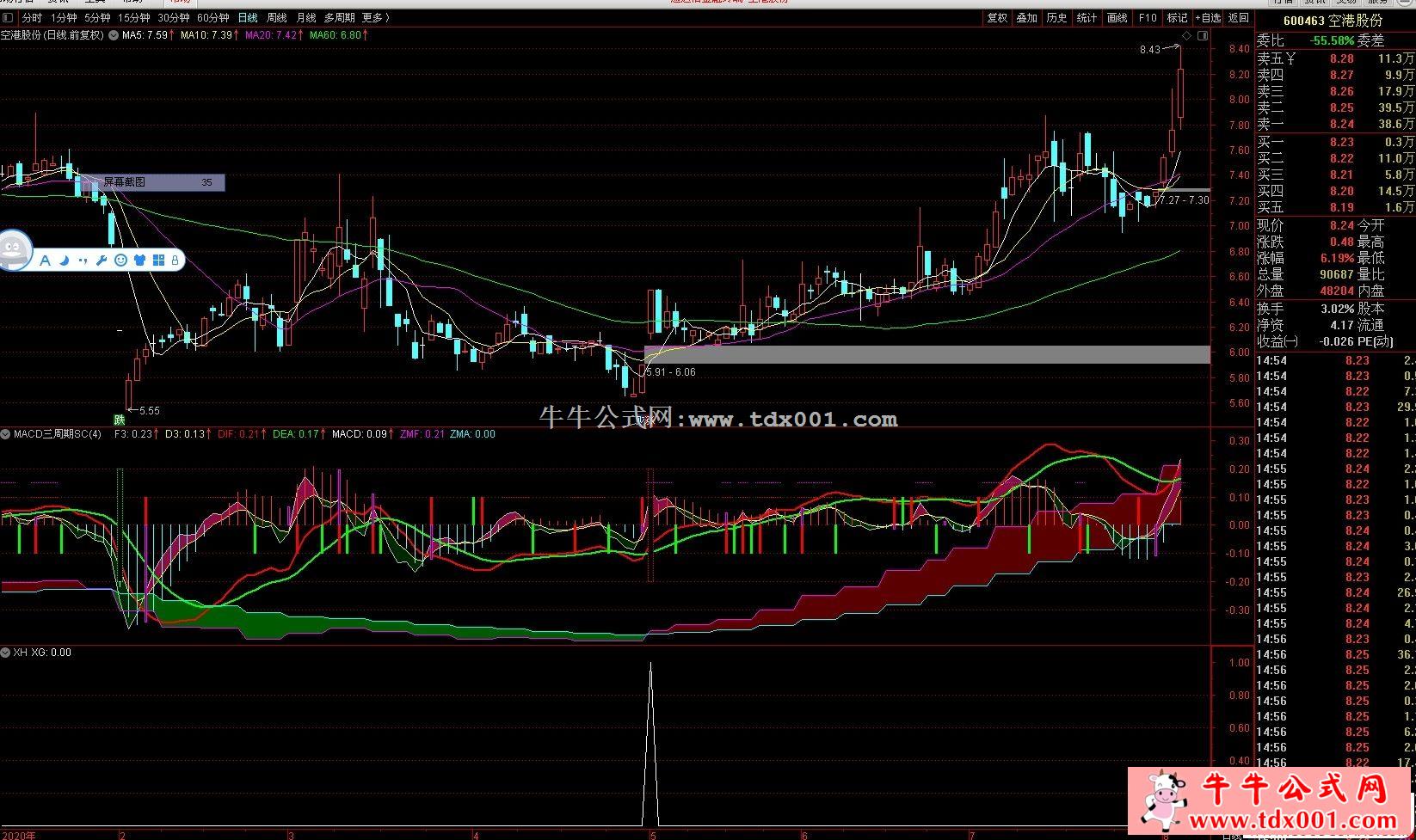Click the 7.27 - 7.30 gap zone label

click(1184, 199)
